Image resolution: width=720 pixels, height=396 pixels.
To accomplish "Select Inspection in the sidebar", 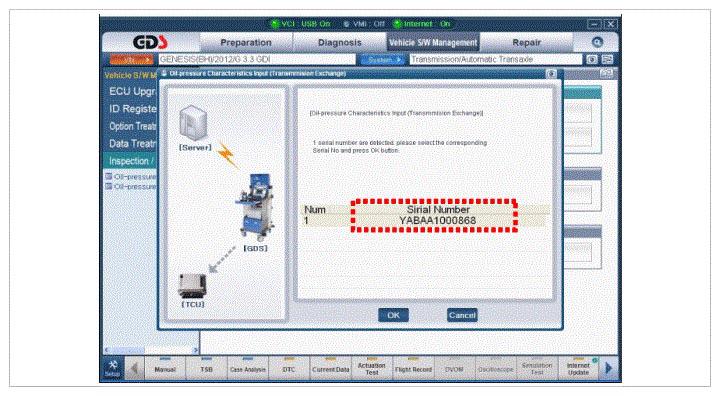I will (130, 161).
